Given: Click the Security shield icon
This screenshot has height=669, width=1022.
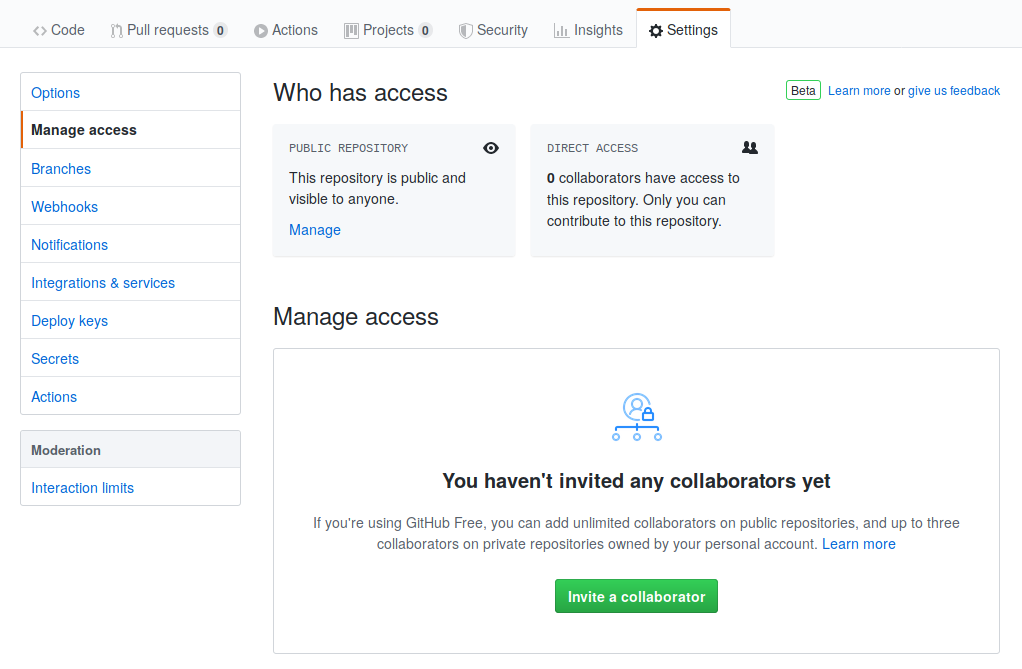Looking at the screenshot, I should (x=465, y=30).
